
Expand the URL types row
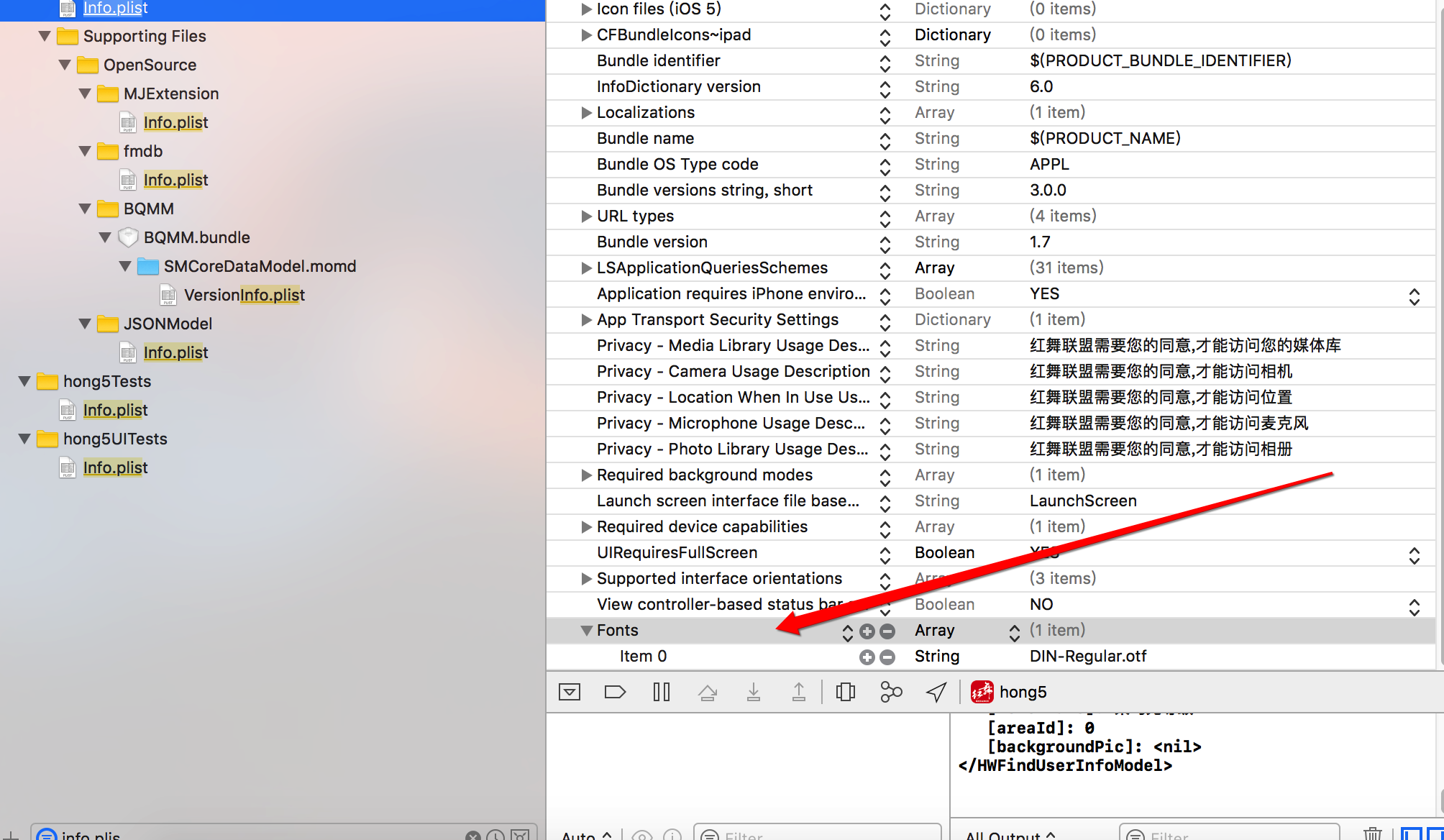(x=587, y=216)
